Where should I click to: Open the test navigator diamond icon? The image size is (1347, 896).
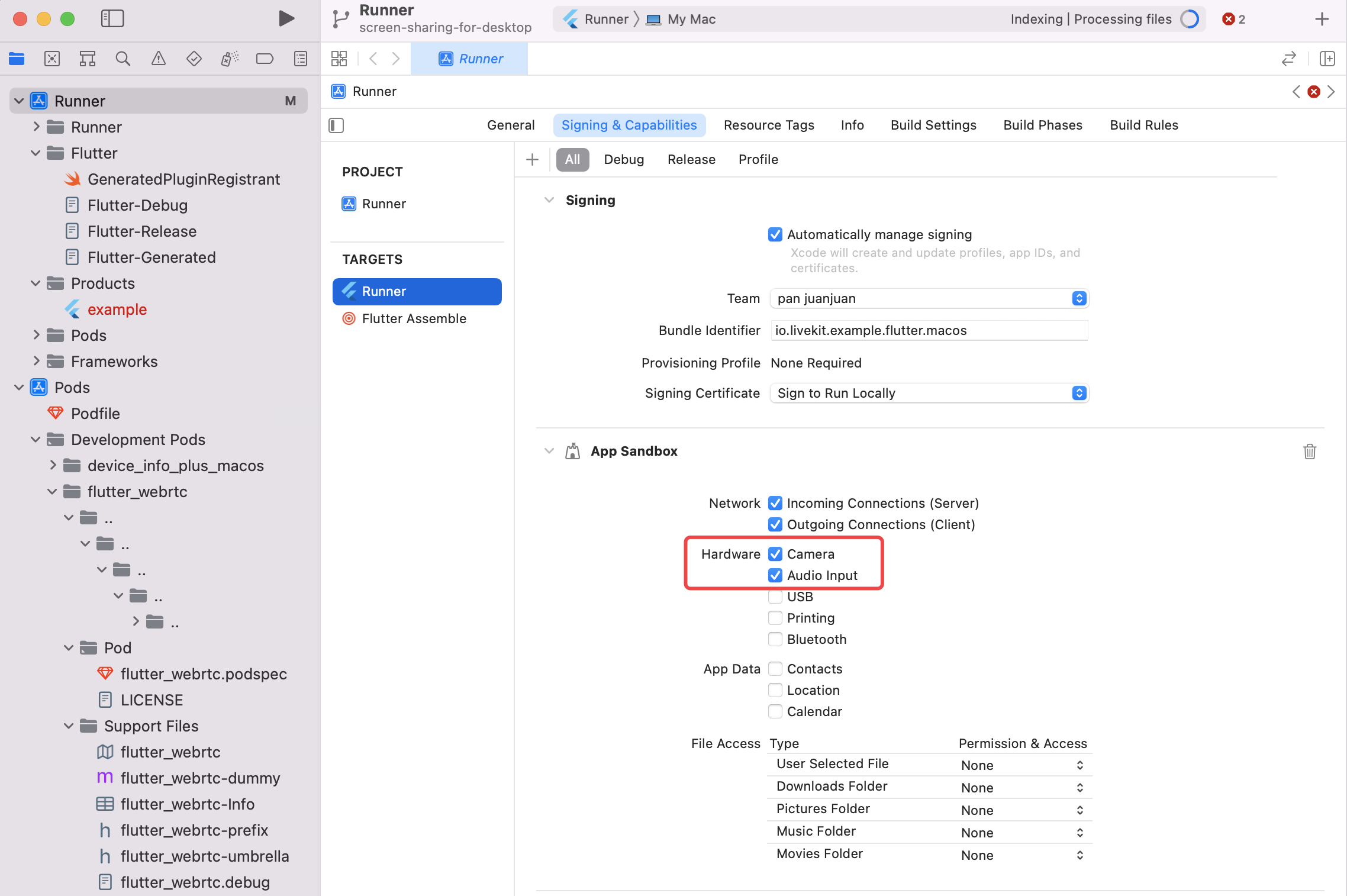[x=194, y=59]
